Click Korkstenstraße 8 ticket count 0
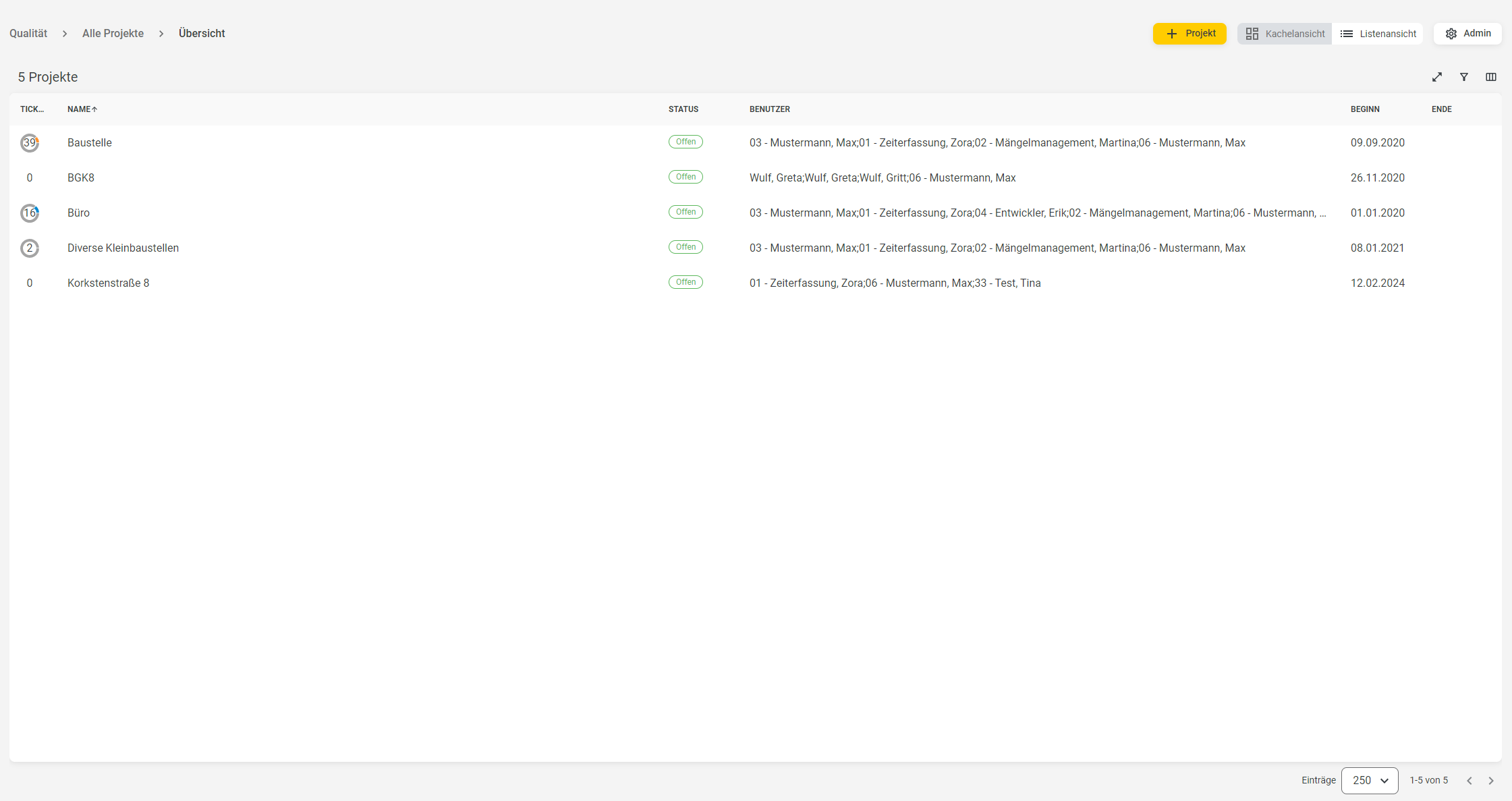Screen dimensions: 1512x801 tap(30, 283)
